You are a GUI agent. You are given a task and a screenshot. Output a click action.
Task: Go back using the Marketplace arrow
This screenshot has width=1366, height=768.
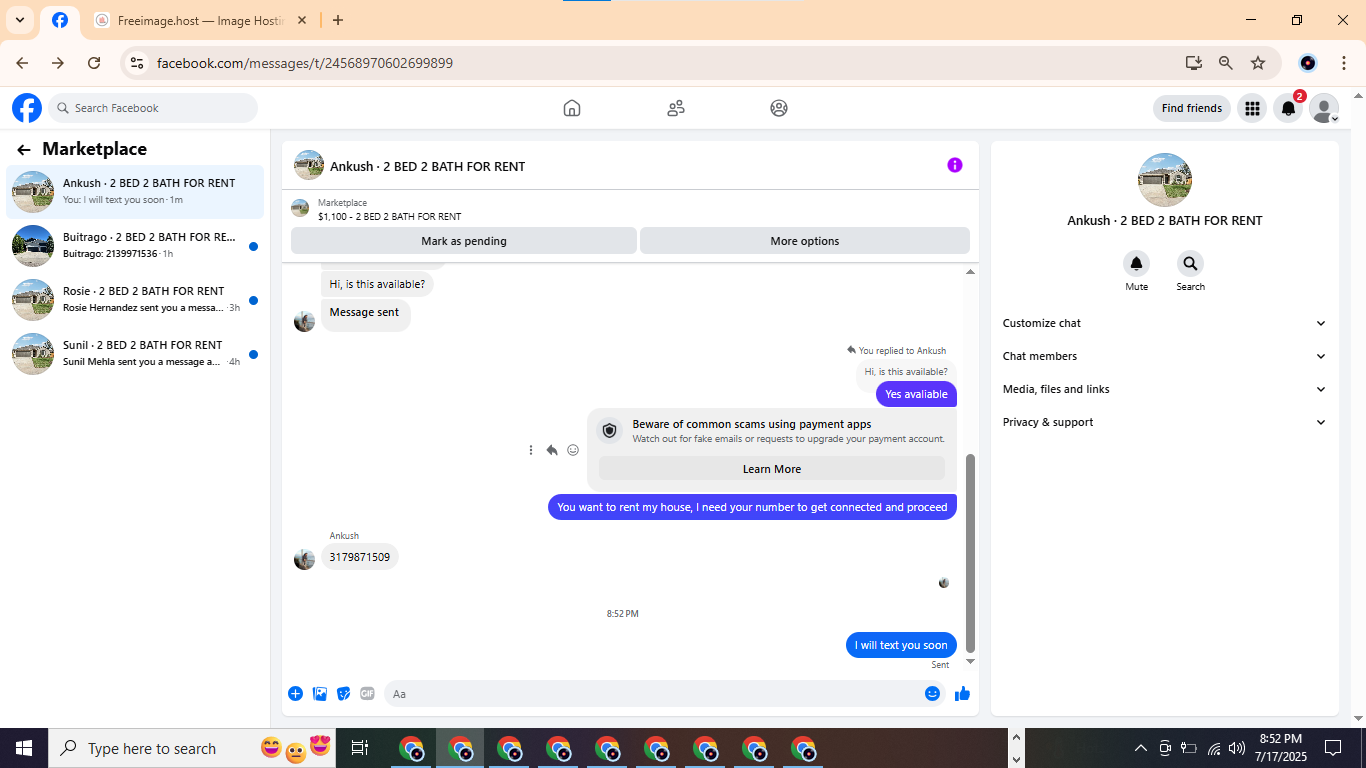click(24, 149)
